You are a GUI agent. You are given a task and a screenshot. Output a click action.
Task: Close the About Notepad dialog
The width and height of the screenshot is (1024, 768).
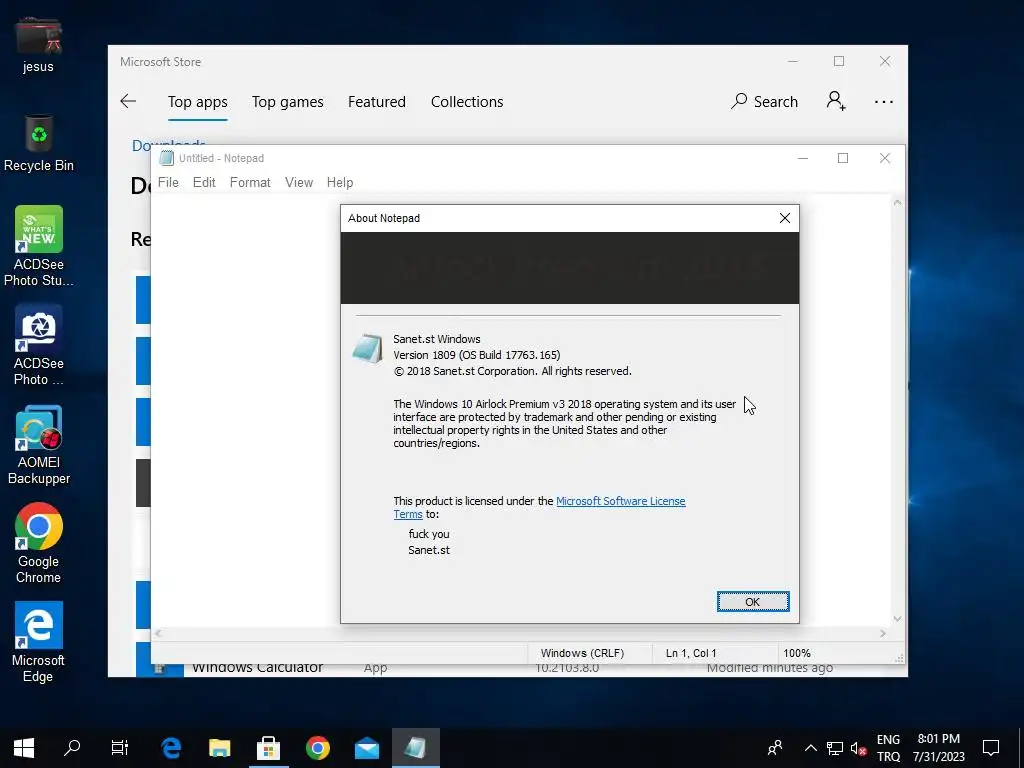(784, 218)
